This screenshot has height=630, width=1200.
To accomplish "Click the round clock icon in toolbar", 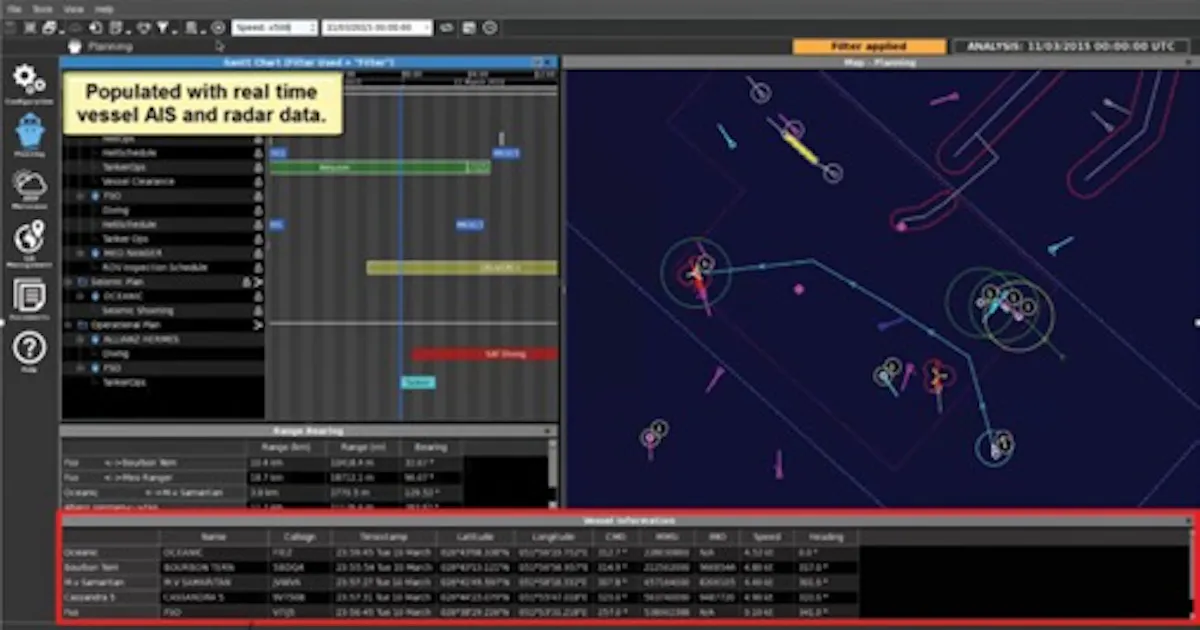I will (490, 27).
